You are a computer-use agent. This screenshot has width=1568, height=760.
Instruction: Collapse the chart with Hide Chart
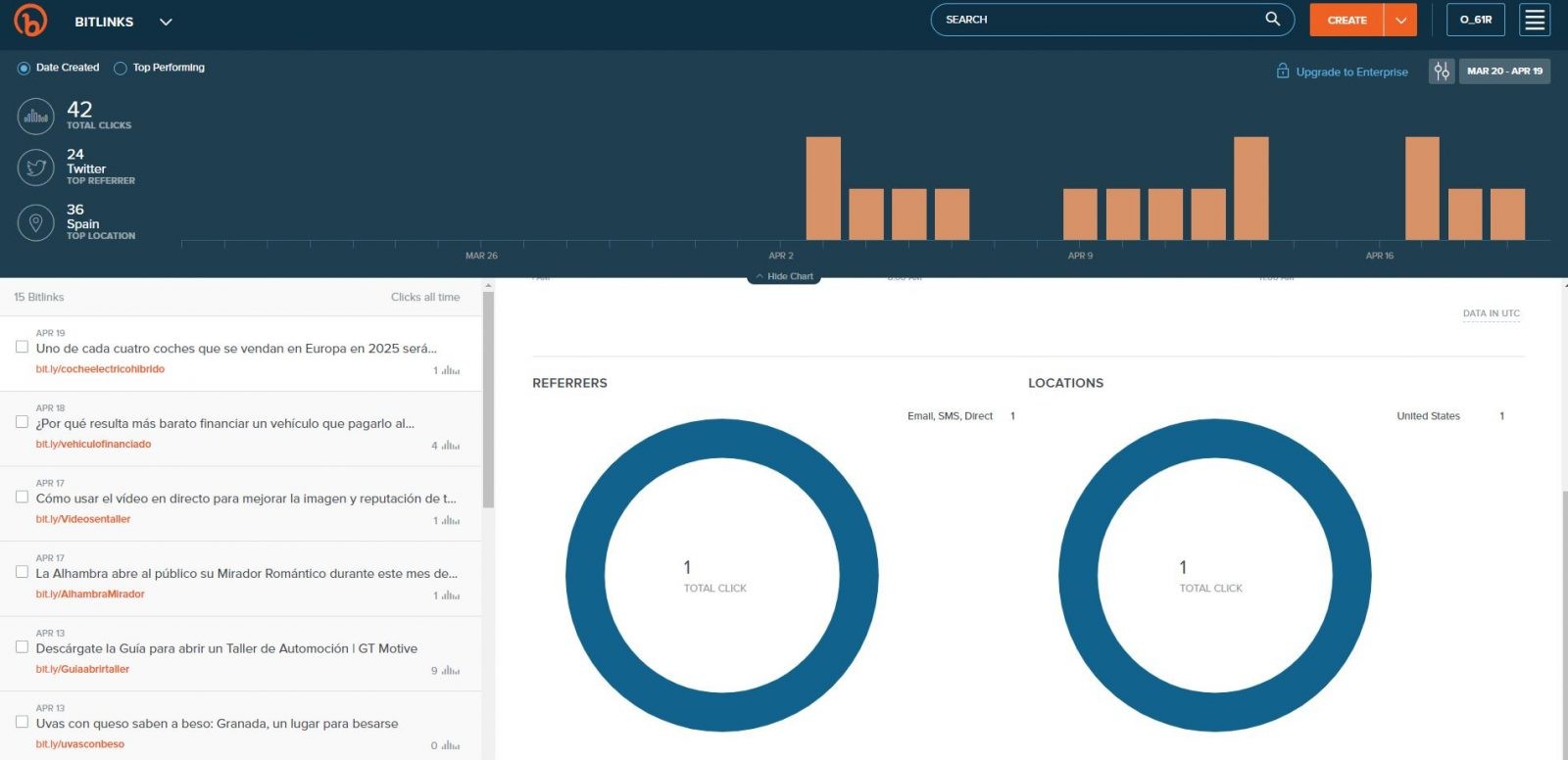784,277
